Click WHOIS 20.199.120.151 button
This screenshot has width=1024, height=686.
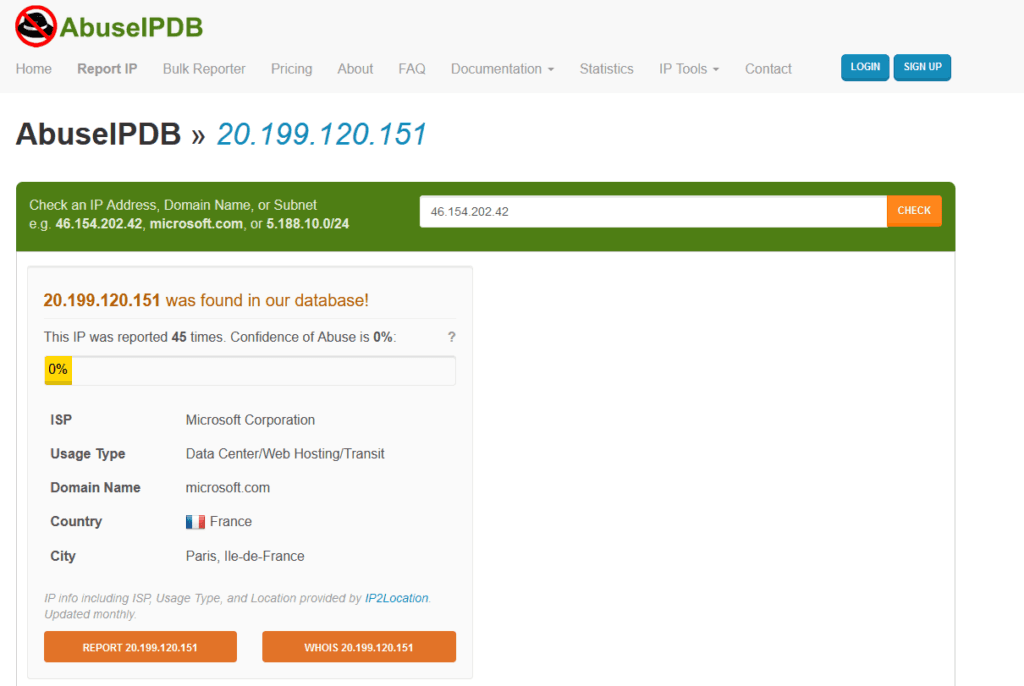[359, 647]
